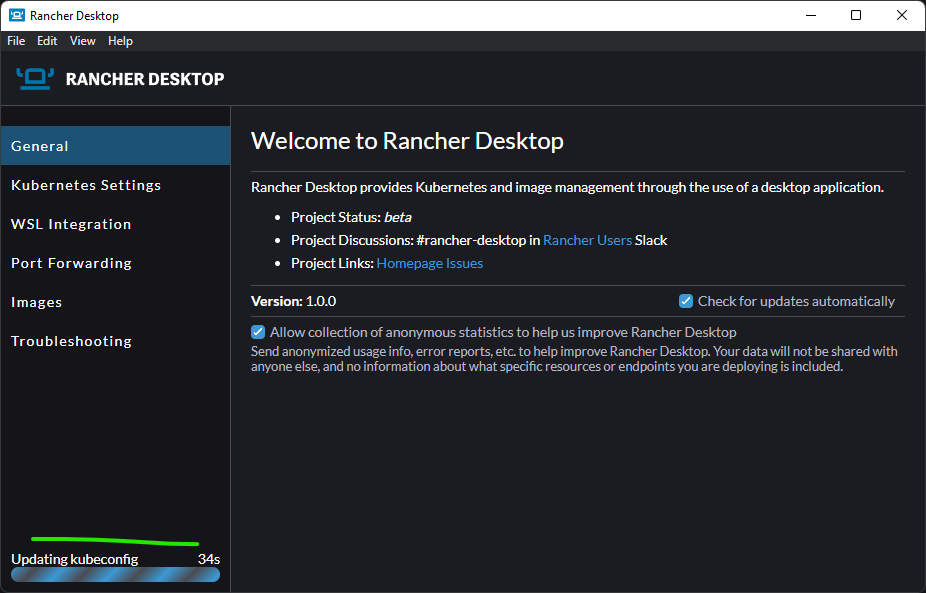
Task: Open the project Homepage link
Action: (408, 263)
